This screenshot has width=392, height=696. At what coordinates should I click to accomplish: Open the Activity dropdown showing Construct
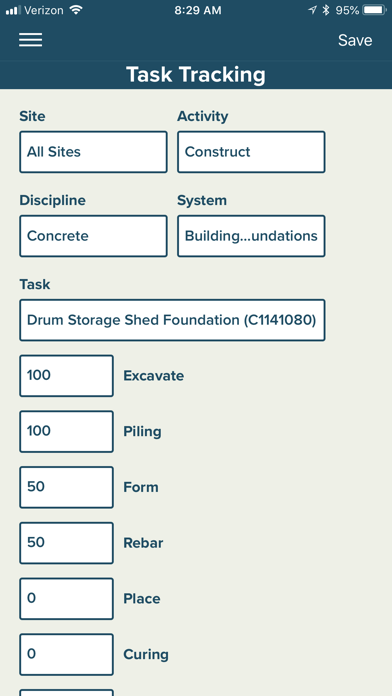pyautogui.click(x=251, y=152)
